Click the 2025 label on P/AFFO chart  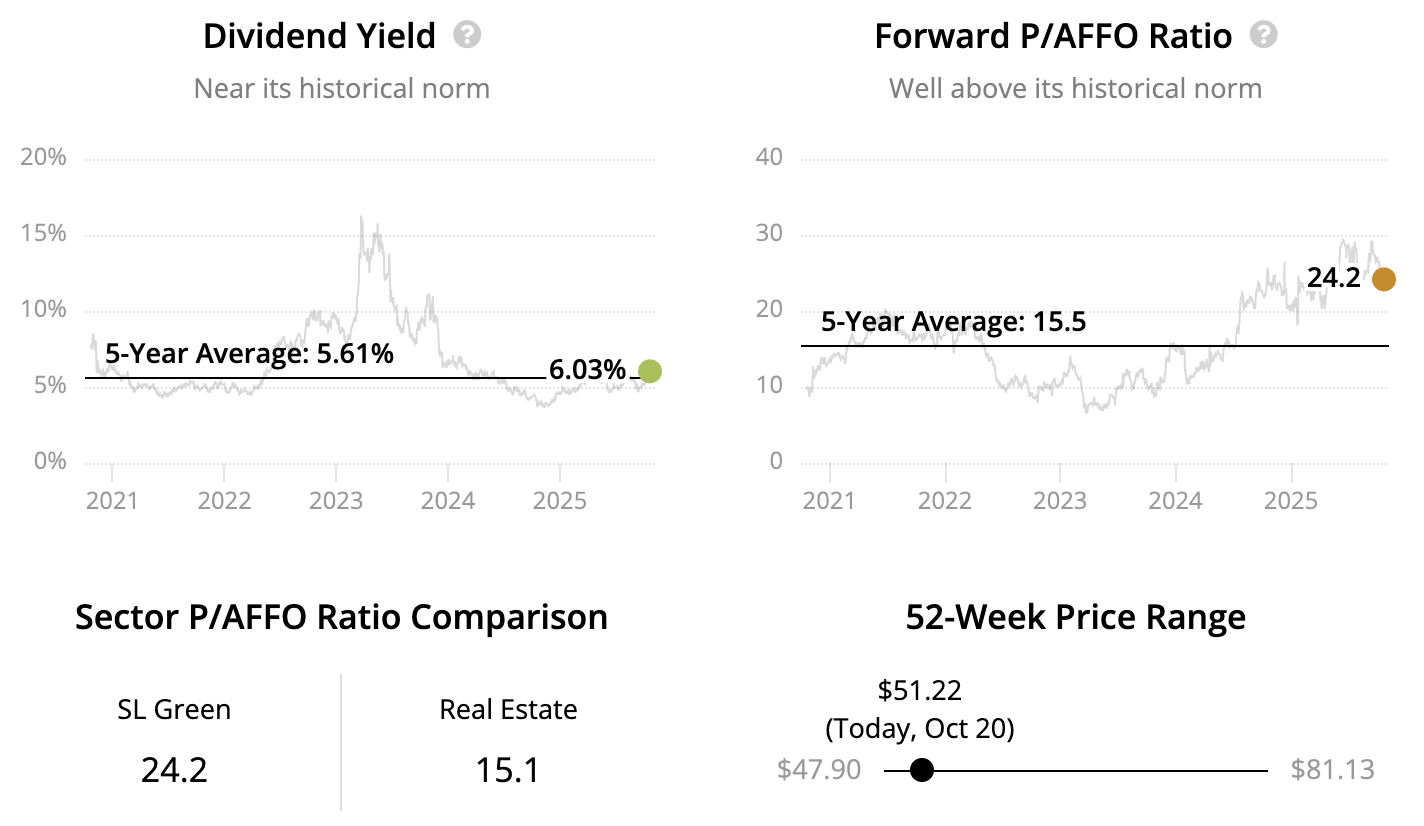click(x=1291, y=499)
